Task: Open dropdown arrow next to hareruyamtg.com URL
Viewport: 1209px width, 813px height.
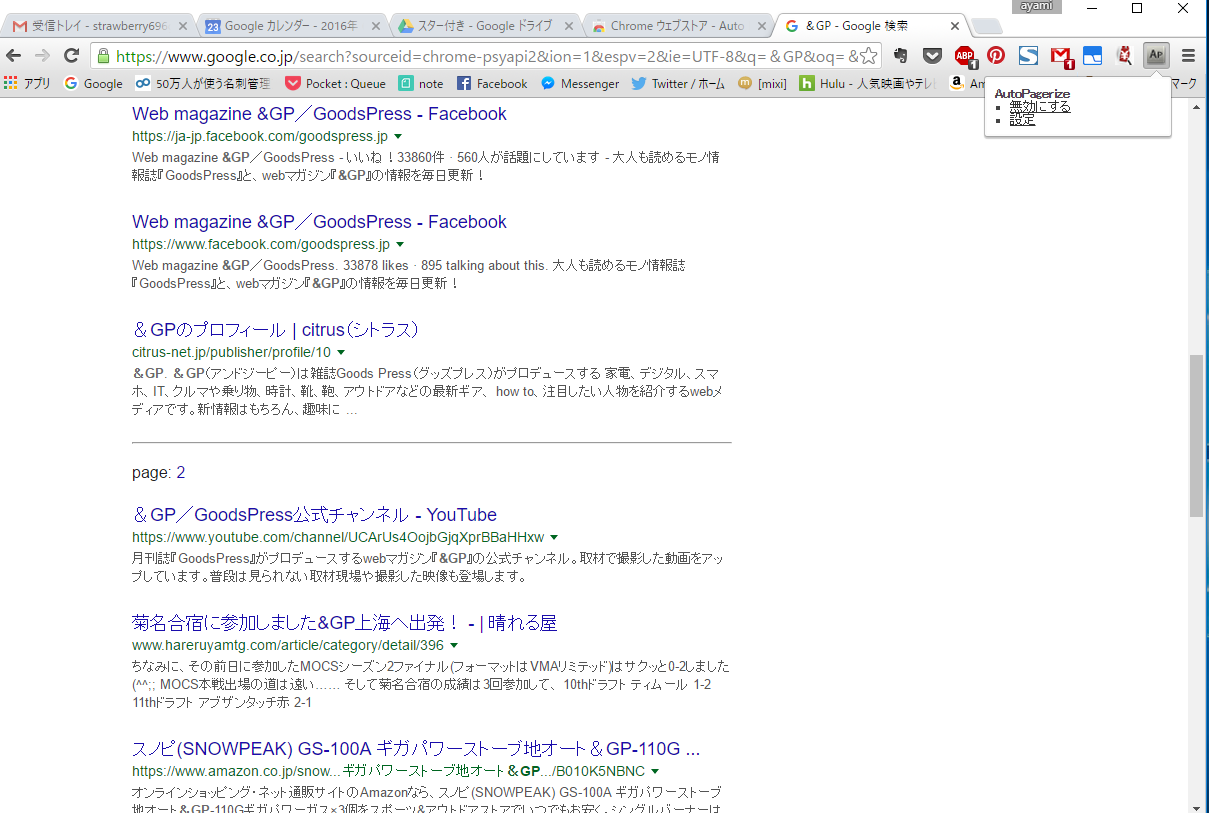Action: click(x=454, y=646)
